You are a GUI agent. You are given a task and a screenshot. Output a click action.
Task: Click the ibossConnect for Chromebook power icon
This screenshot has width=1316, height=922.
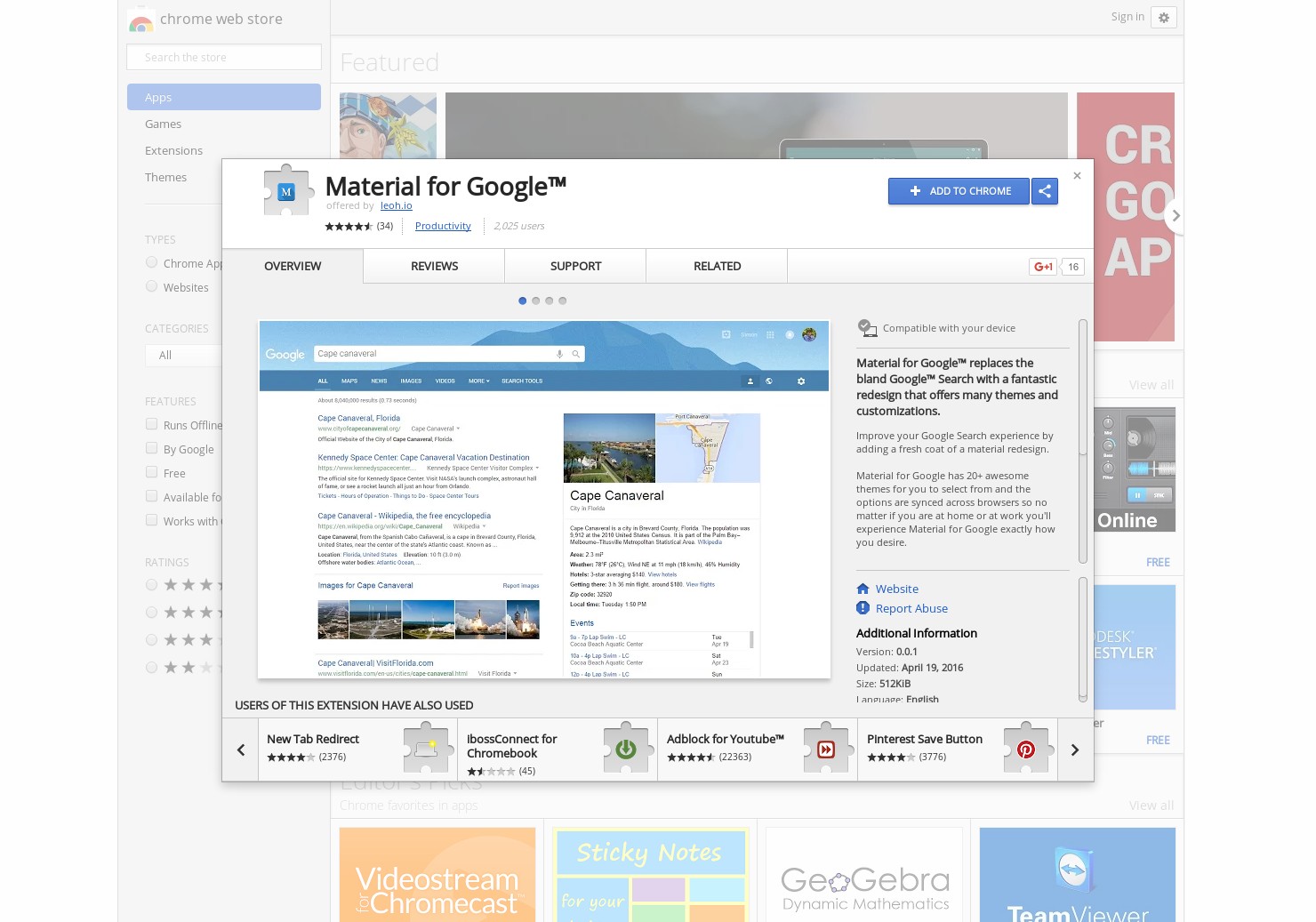(x=627, y=749)
